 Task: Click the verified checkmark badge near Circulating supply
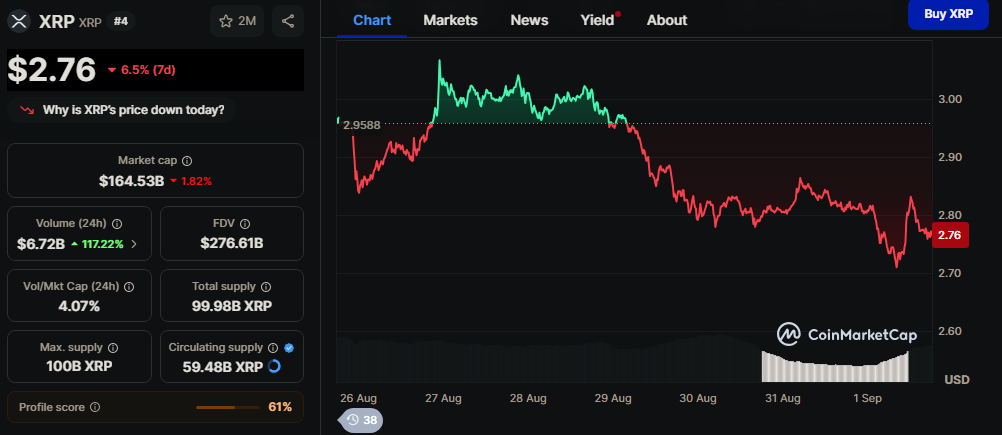click(x=289, y=348)
